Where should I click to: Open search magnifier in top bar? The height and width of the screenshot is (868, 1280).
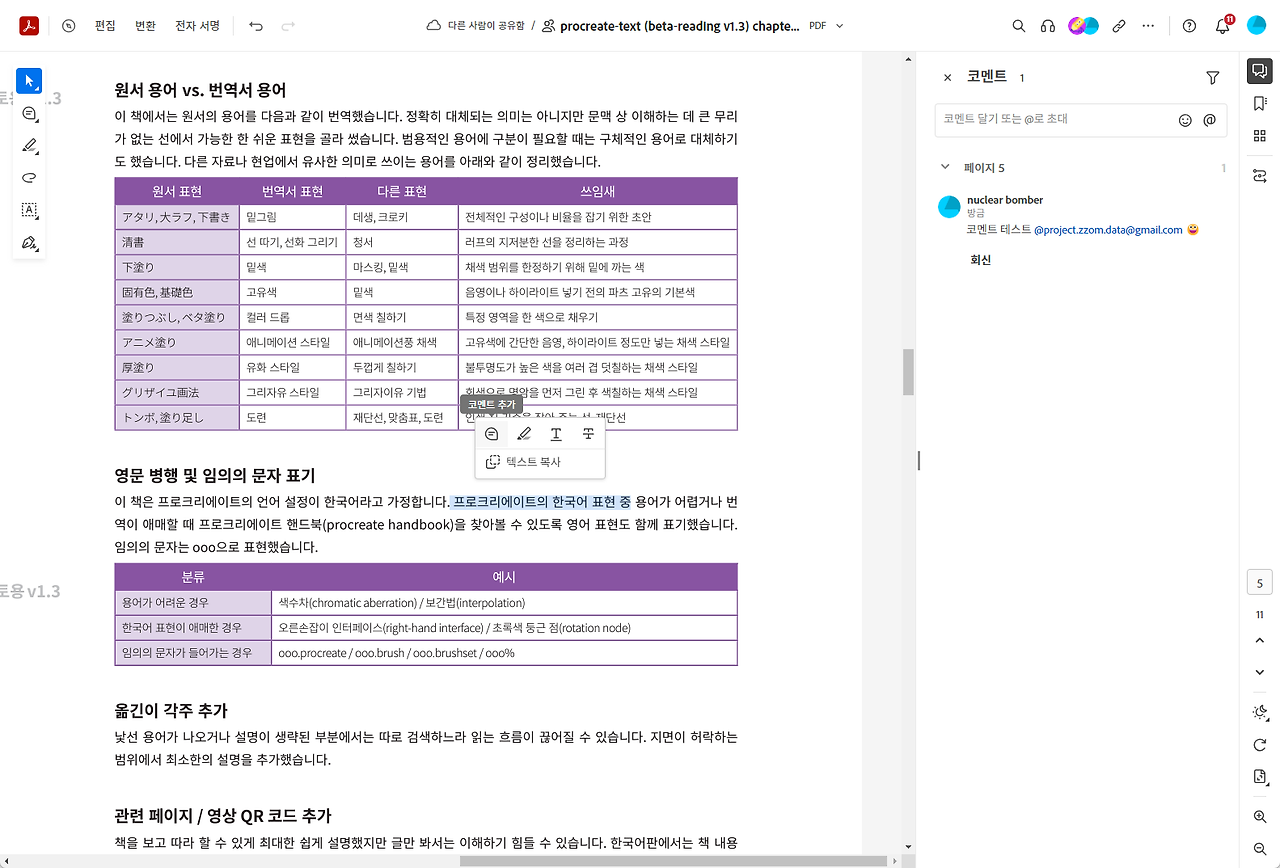(1019, 26)
